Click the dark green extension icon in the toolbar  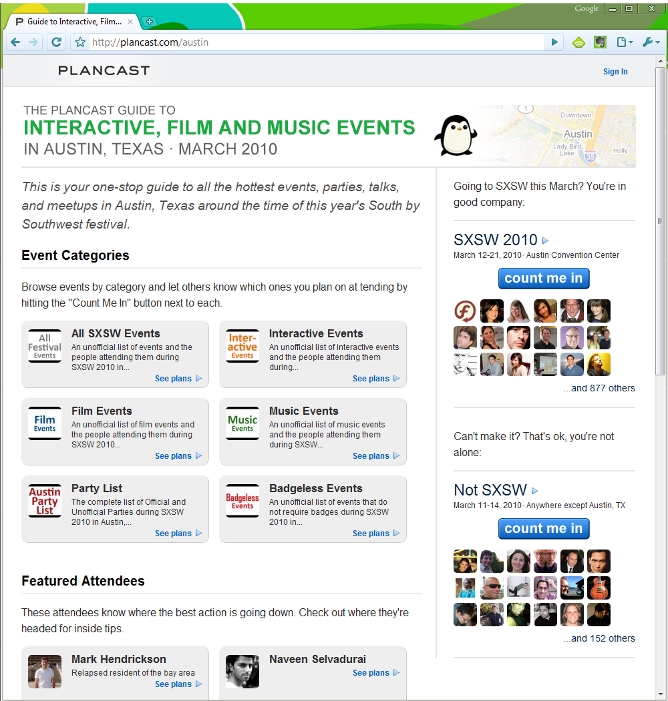coord(600,42)
